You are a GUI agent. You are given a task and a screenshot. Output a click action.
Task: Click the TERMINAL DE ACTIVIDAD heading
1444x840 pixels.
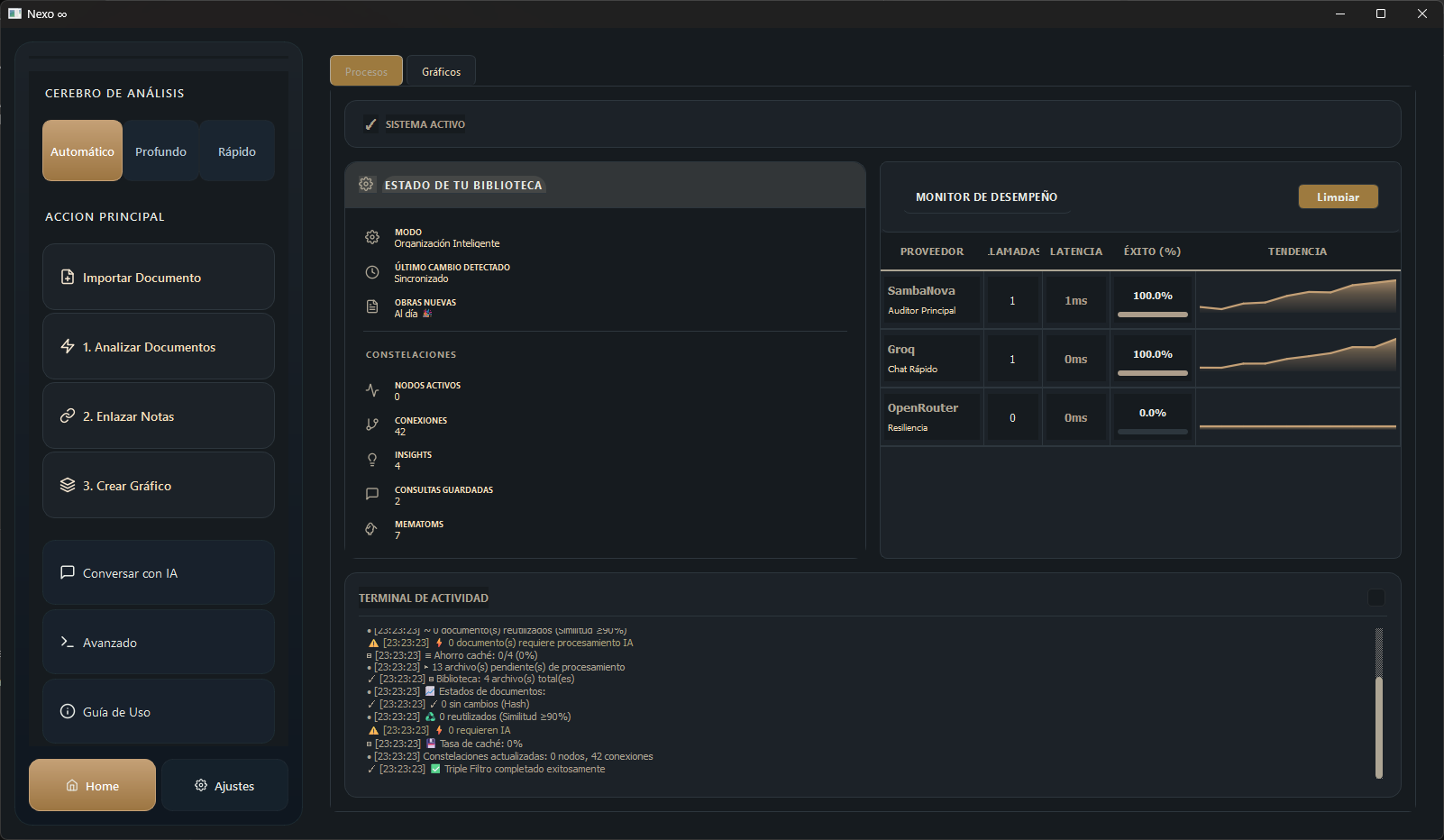[424, 598]
